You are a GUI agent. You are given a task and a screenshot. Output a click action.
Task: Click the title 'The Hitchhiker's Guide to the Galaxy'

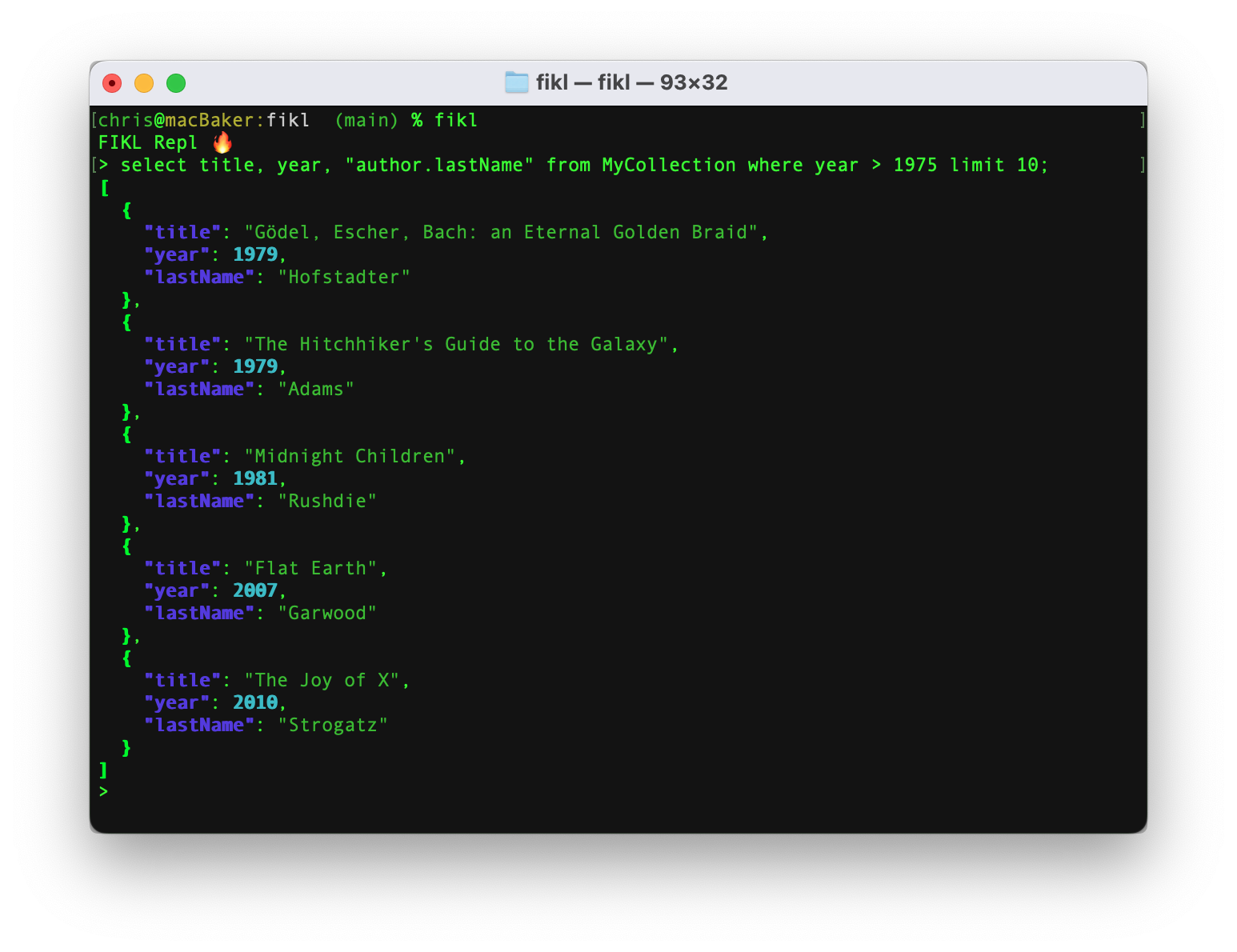[456, 344]
